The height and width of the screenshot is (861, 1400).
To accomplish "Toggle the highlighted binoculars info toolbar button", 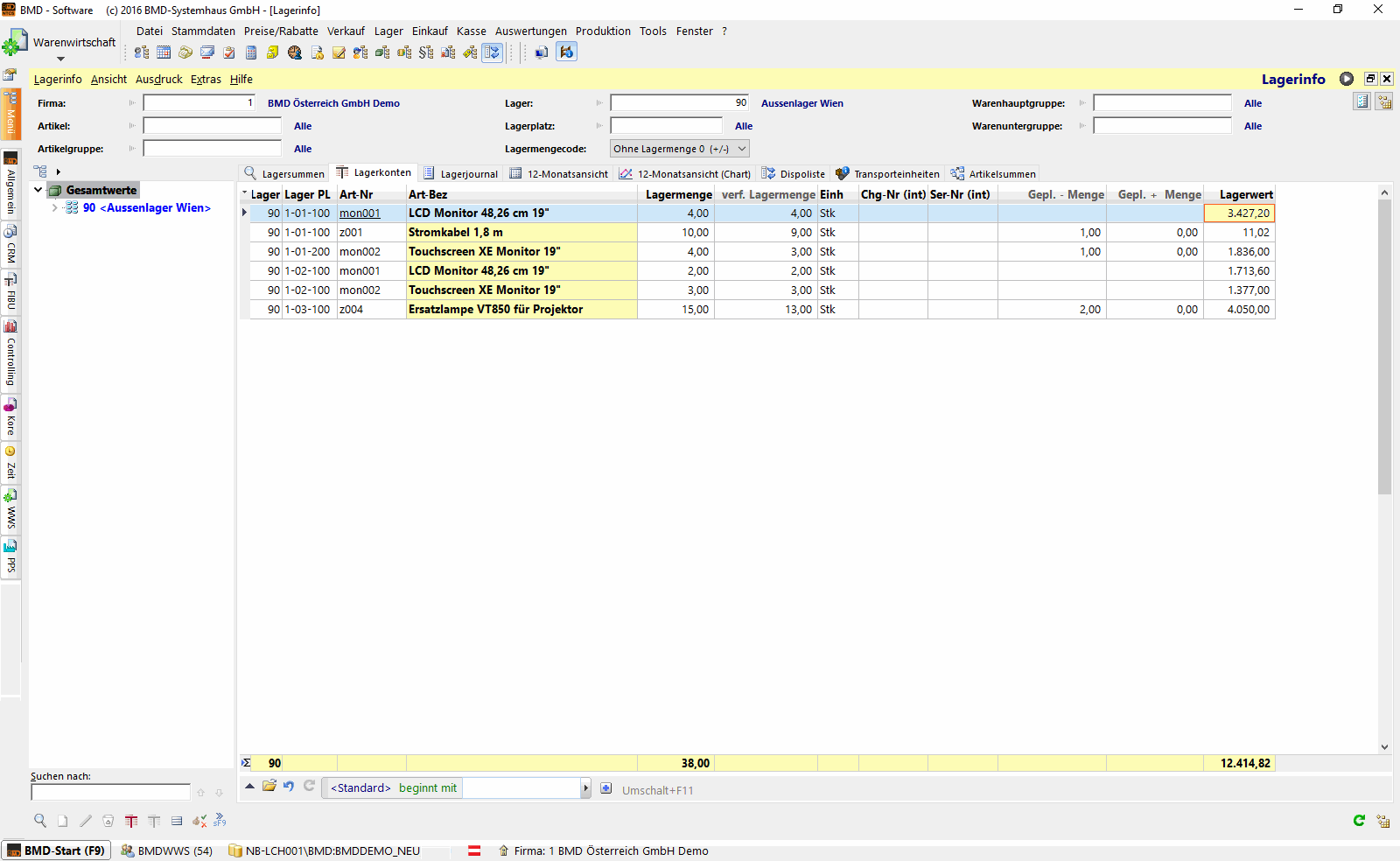I will (x=567, y=52).
